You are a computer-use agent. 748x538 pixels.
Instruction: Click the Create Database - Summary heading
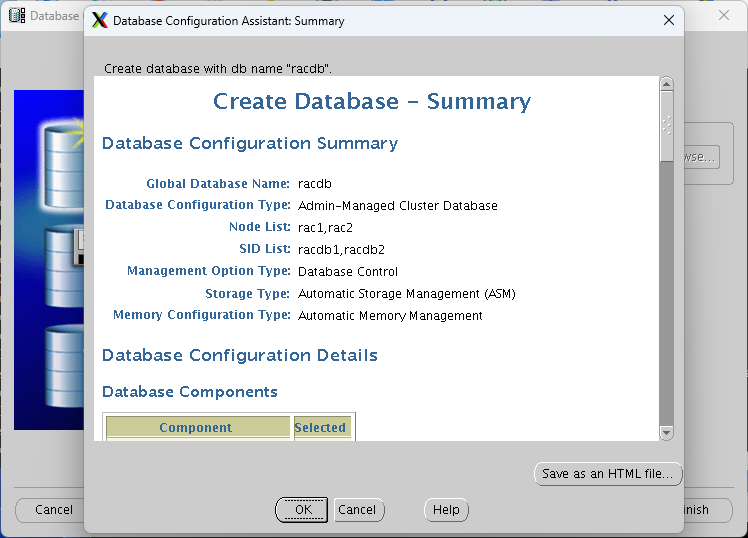372,101
